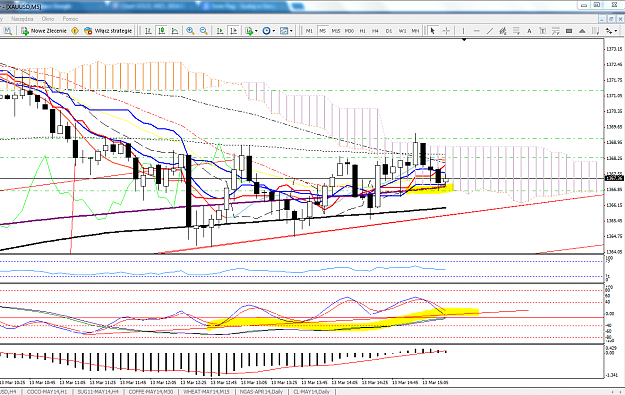Viewport: 625px width, 395px height.
Task: Toggle chart auto scroll
Action: coord(220,31)
